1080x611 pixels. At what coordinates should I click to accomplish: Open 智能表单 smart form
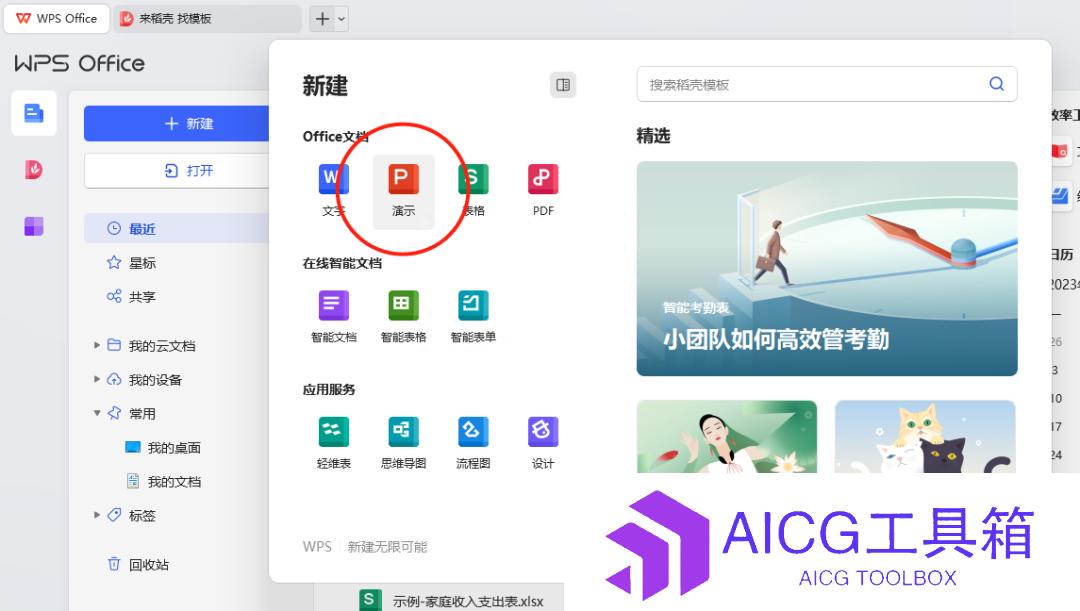click(473, 316)
